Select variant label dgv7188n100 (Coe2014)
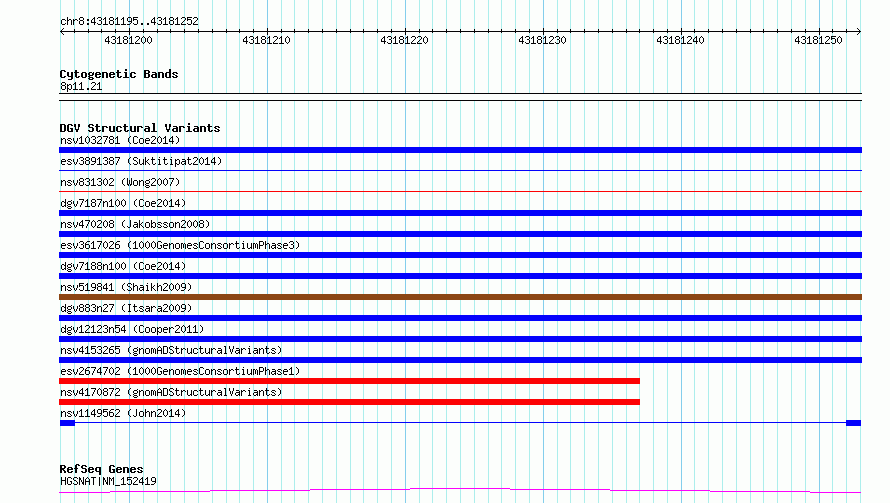Image resolution: width=890 pixels, height=503 pixels. pyautogui.click(x=123, y=266)
